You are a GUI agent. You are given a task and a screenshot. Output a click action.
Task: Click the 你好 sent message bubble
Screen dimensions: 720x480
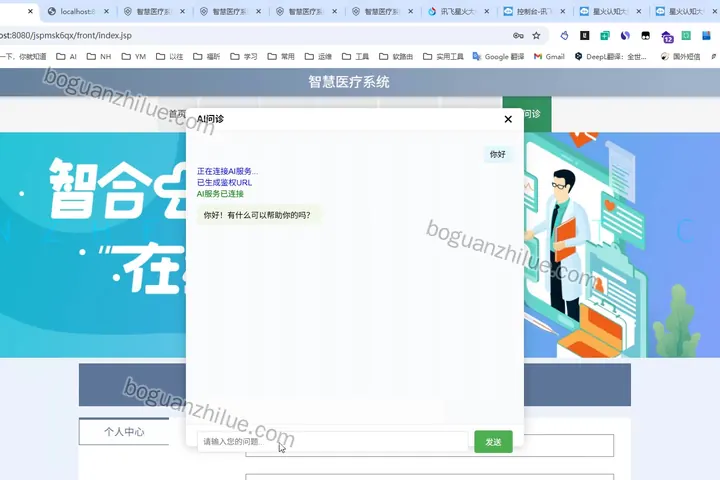pos(497,154)
